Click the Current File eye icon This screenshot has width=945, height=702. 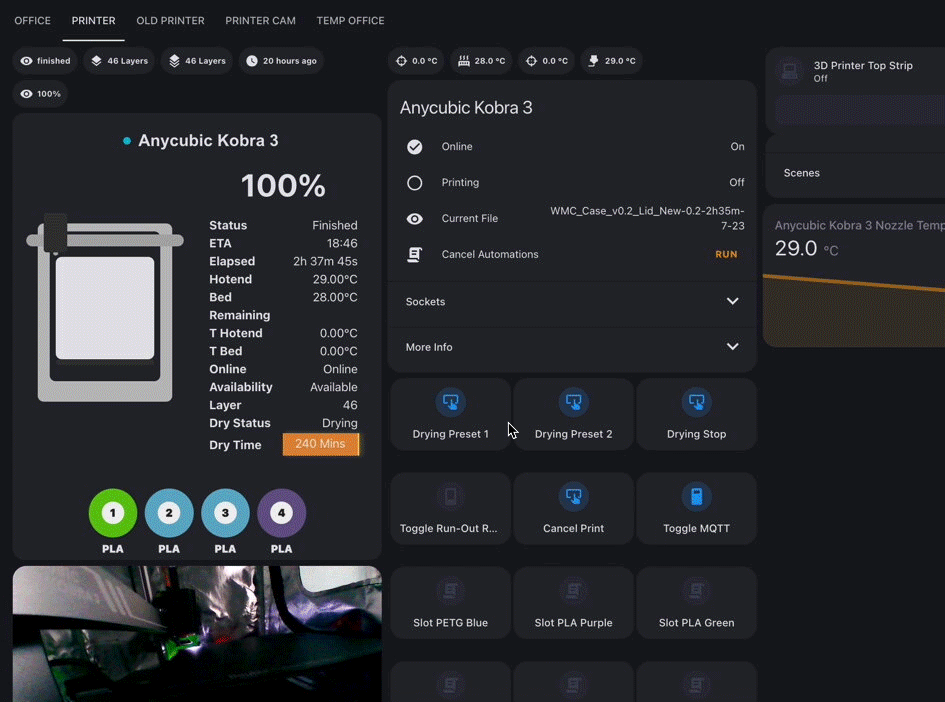[x=415, y=219]
